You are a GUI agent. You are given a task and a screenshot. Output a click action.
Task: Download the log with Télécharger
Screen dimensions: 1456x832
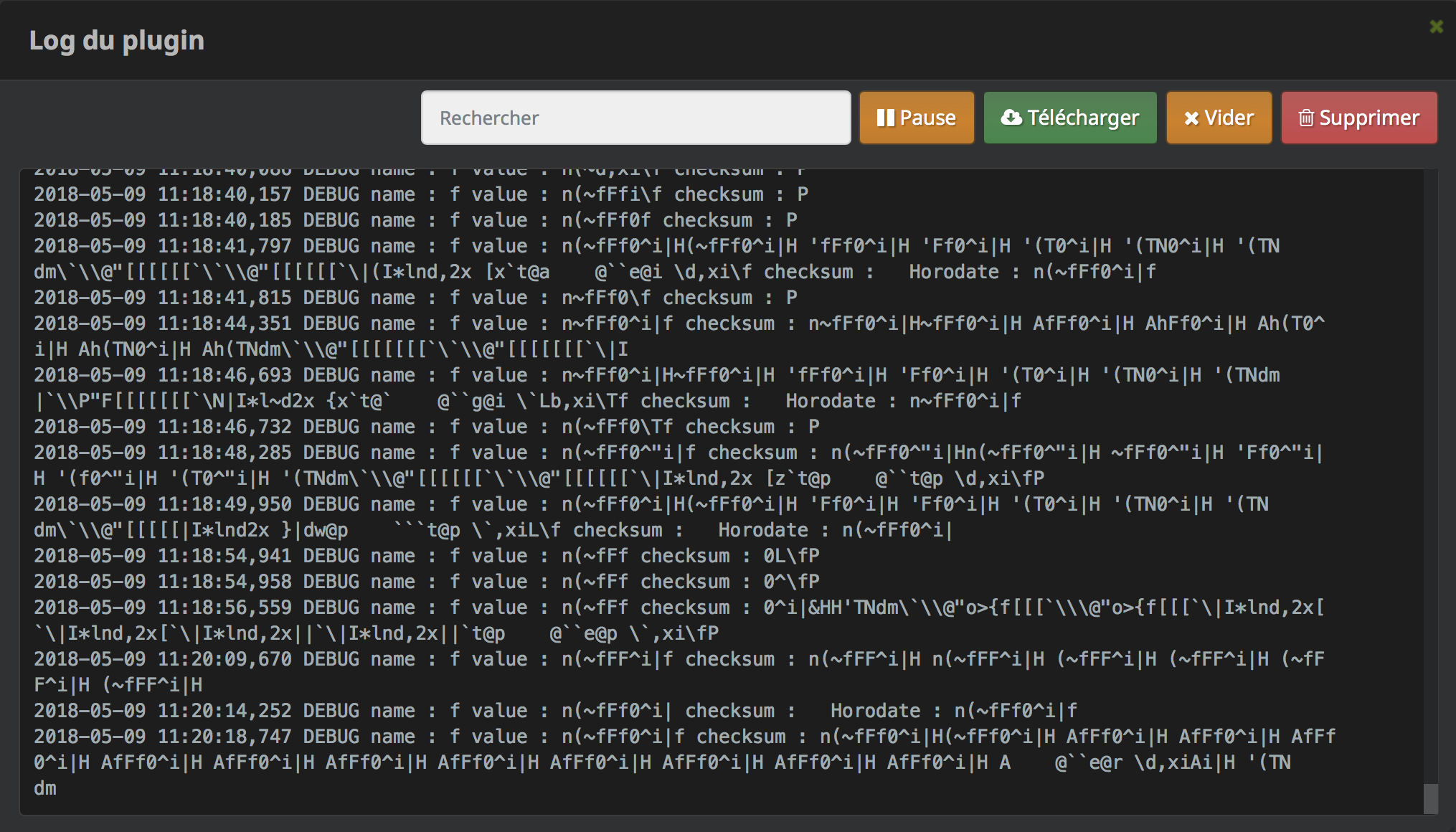pyautogui.click(x=1070, y=118)
